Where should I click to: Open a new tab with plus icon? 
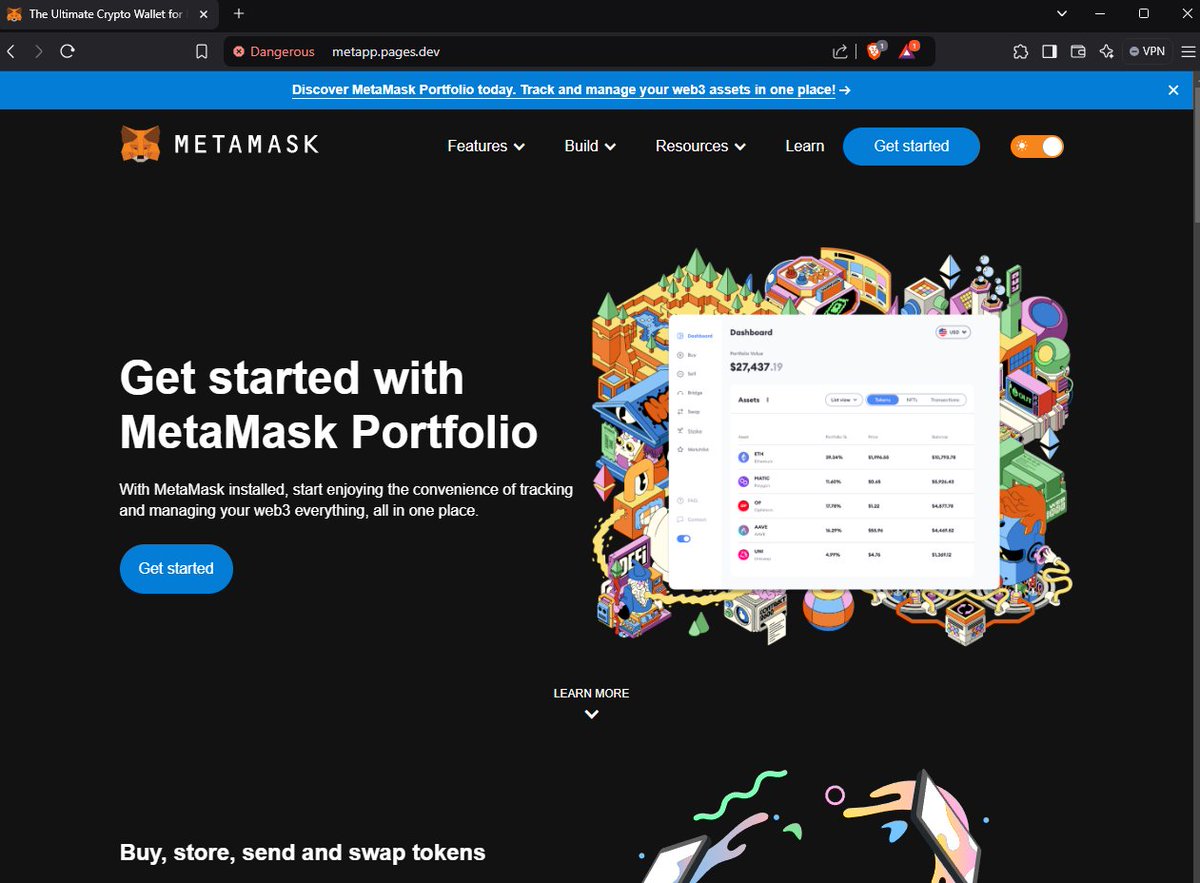pyautogui.click(x=239, y=14)
